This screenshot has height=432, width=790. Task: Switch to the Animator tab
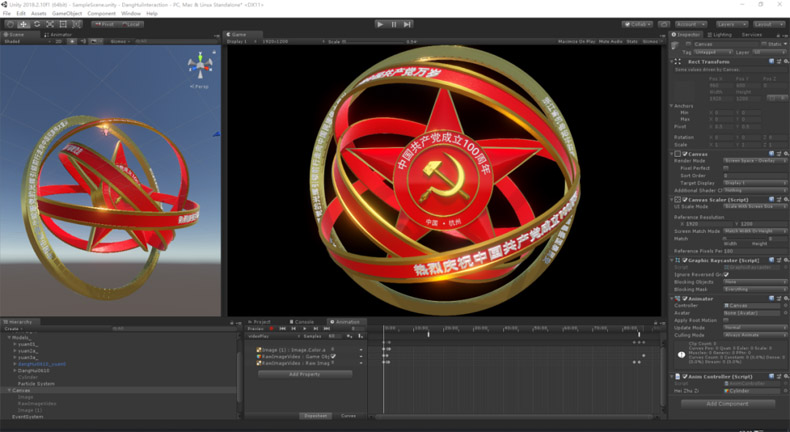point(58,35)
